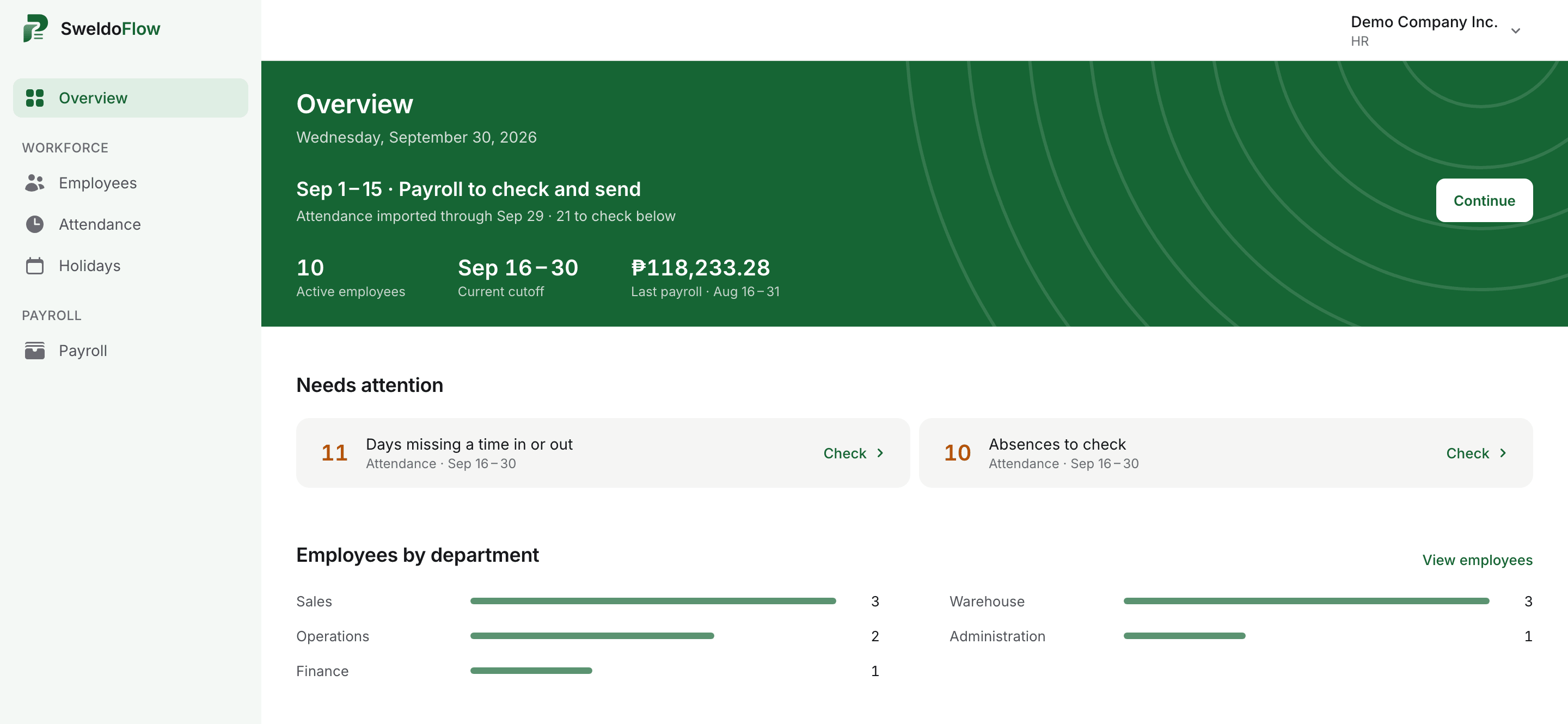Click the SweldoFlow brand name
This screenshot has width=1568, height=724.
110,29
